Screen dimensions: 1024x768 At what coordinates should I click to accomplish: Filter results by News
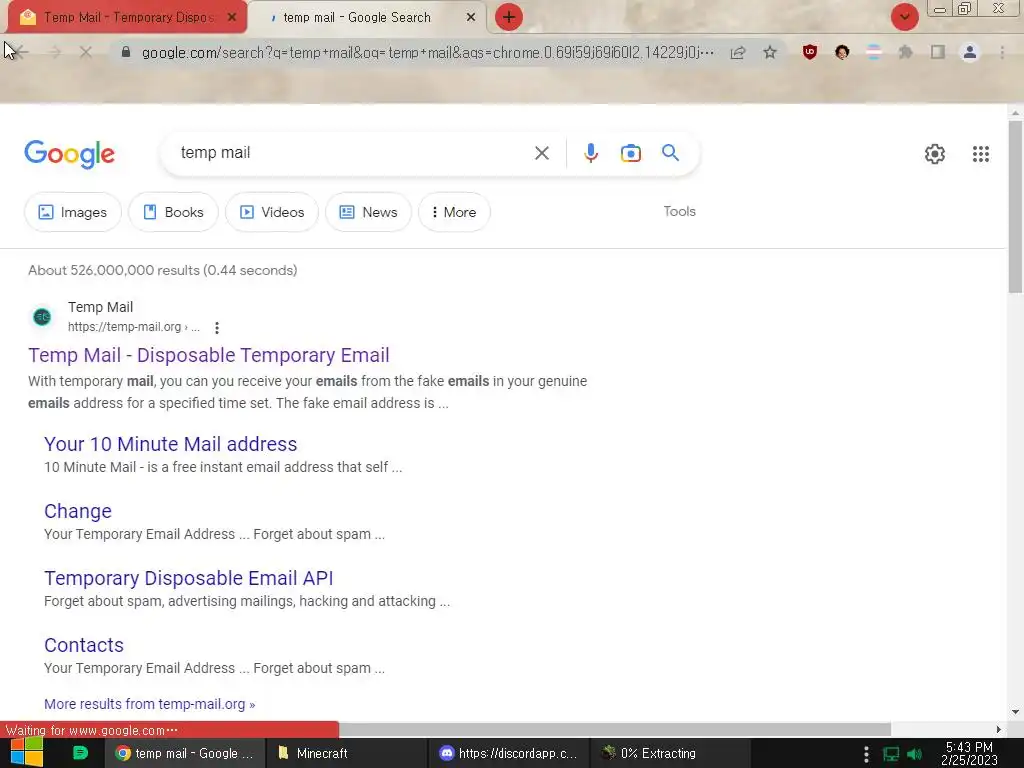coord(368,212)
